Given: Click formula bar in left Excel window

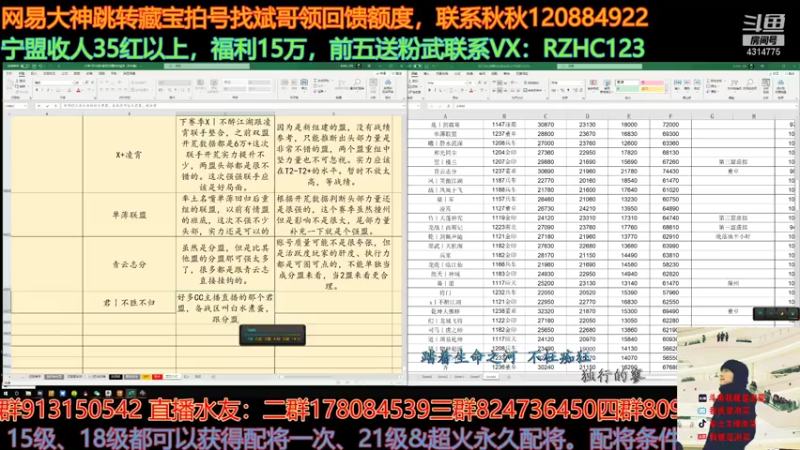Looking at the screenshot, I should click(232, 106).
